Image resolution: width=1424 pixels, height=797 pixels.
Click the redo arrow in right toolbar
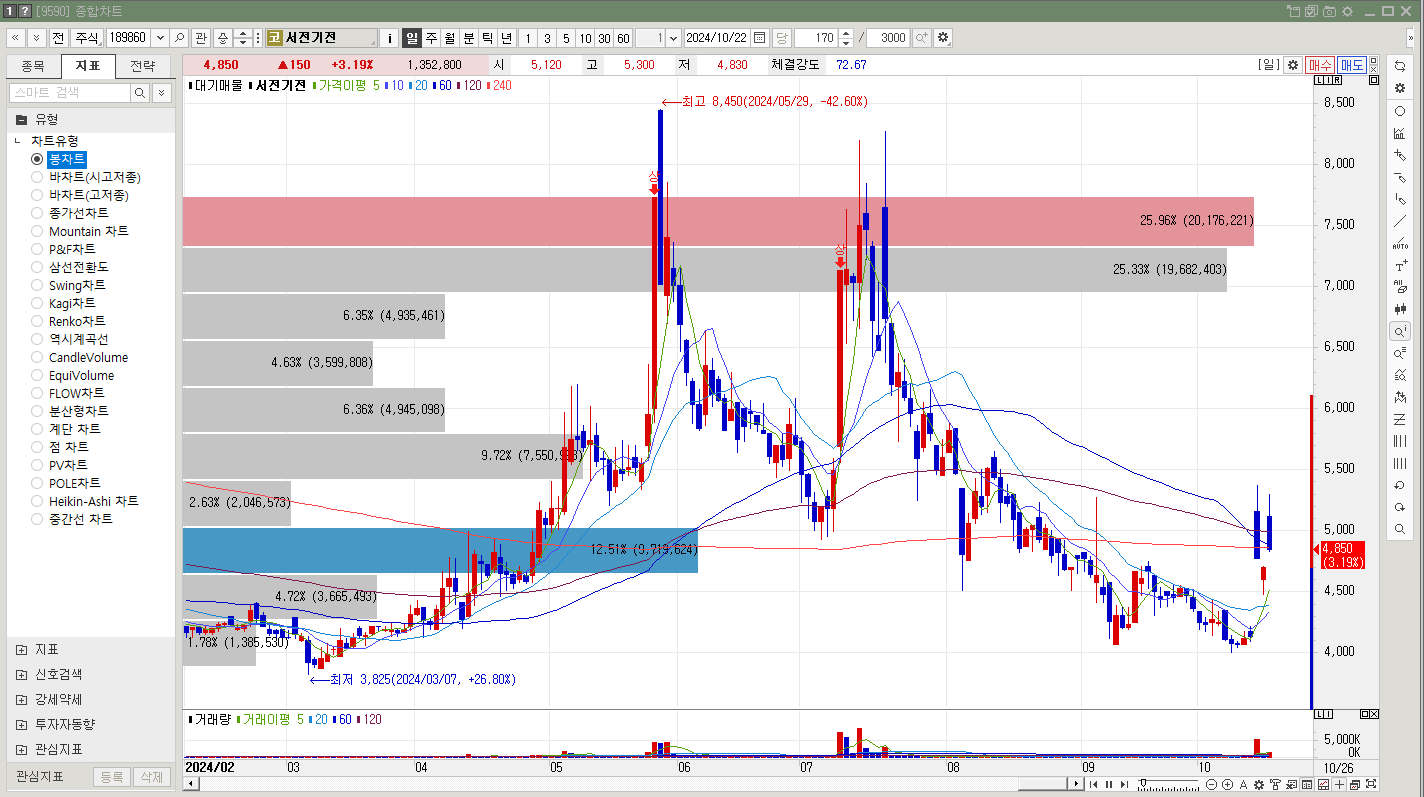(x=1400, y=507)
